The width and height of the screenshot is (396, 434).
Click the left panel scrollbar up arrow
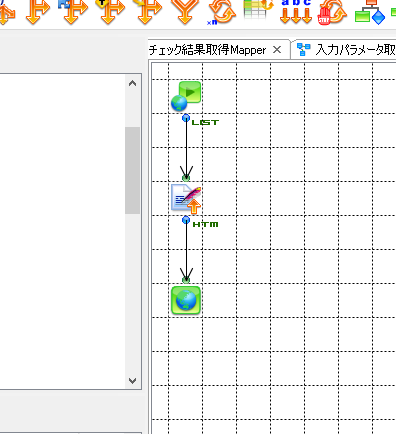(132, 83)
